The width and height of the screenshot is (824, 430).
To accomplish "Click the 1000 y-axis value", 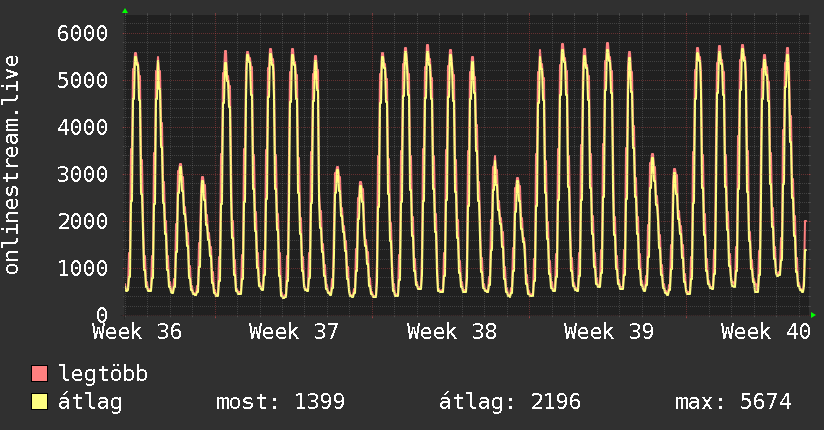I will (83, 268).
